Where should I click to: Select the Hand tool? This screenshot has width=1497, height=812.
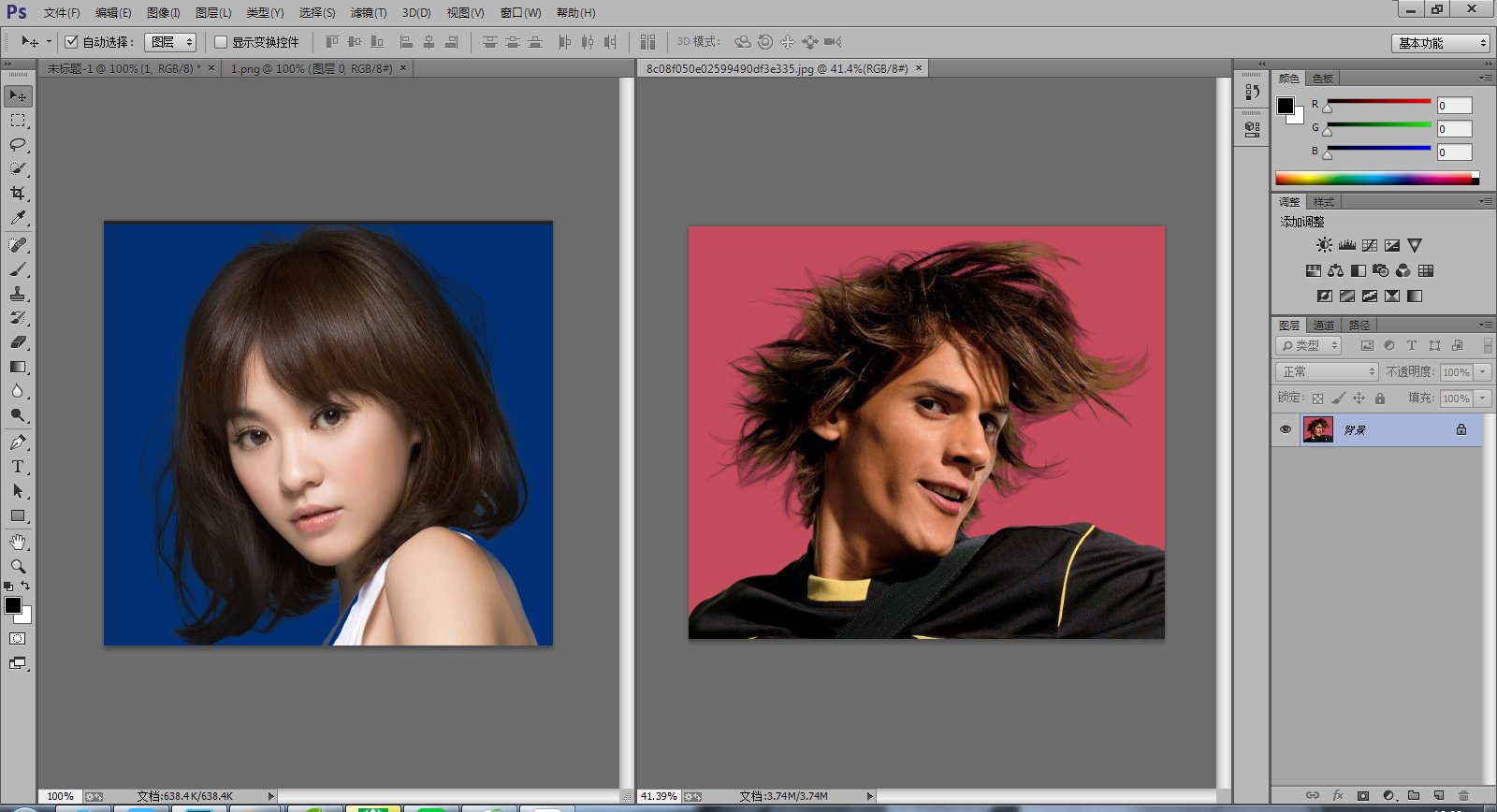coord(18,543)
